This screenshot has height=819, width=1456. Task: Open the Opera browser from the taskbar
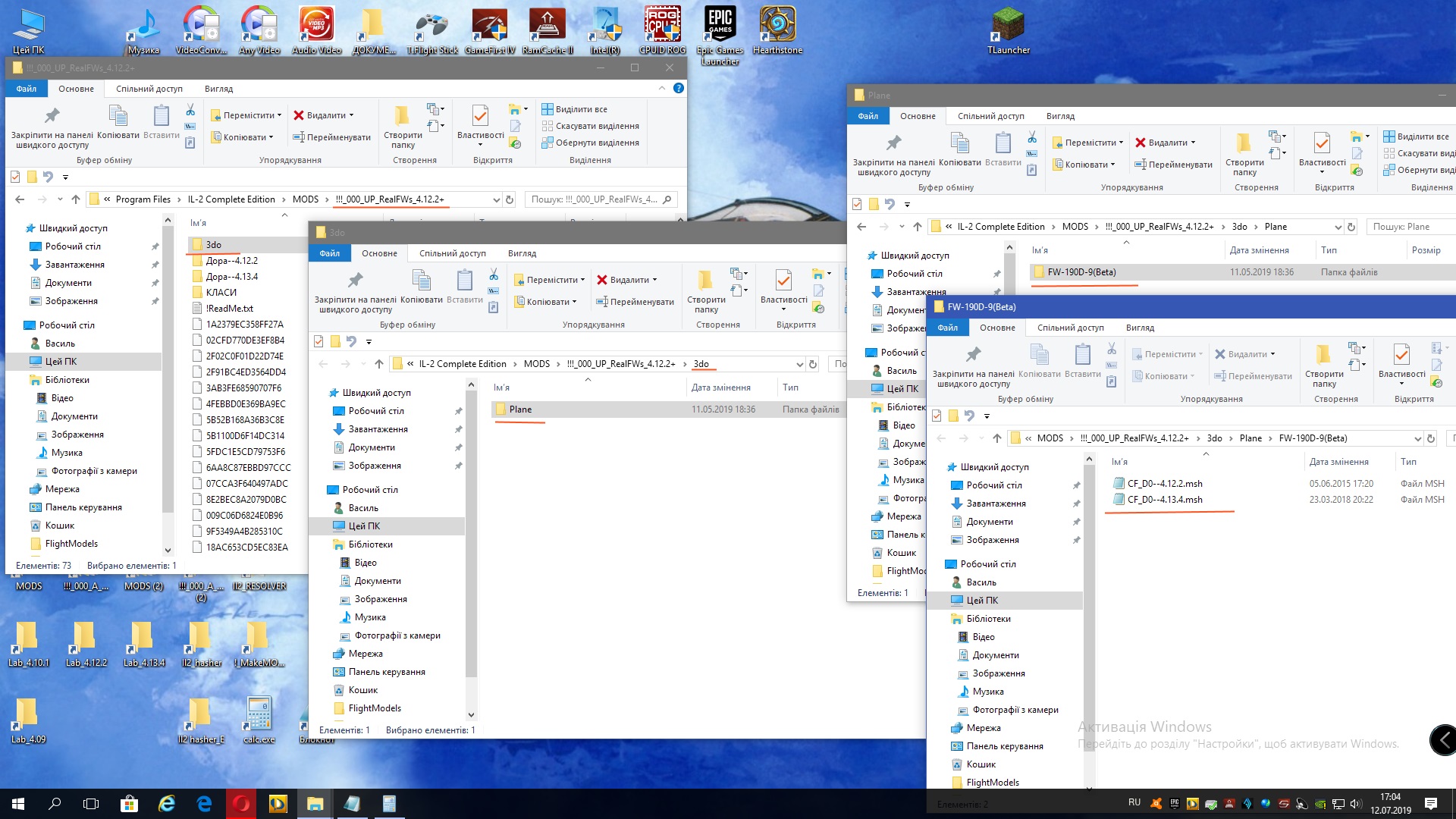click(x=241, y=804)
